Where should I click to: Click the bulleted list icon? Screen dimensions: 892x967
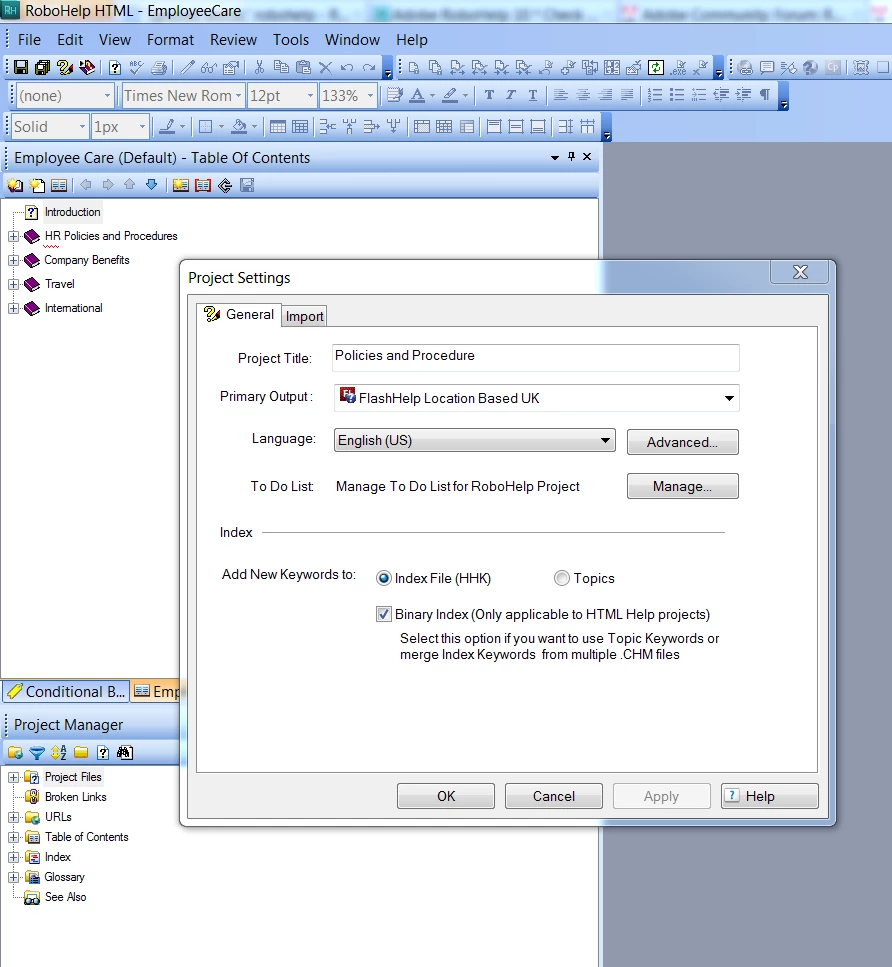click(677, 95)
